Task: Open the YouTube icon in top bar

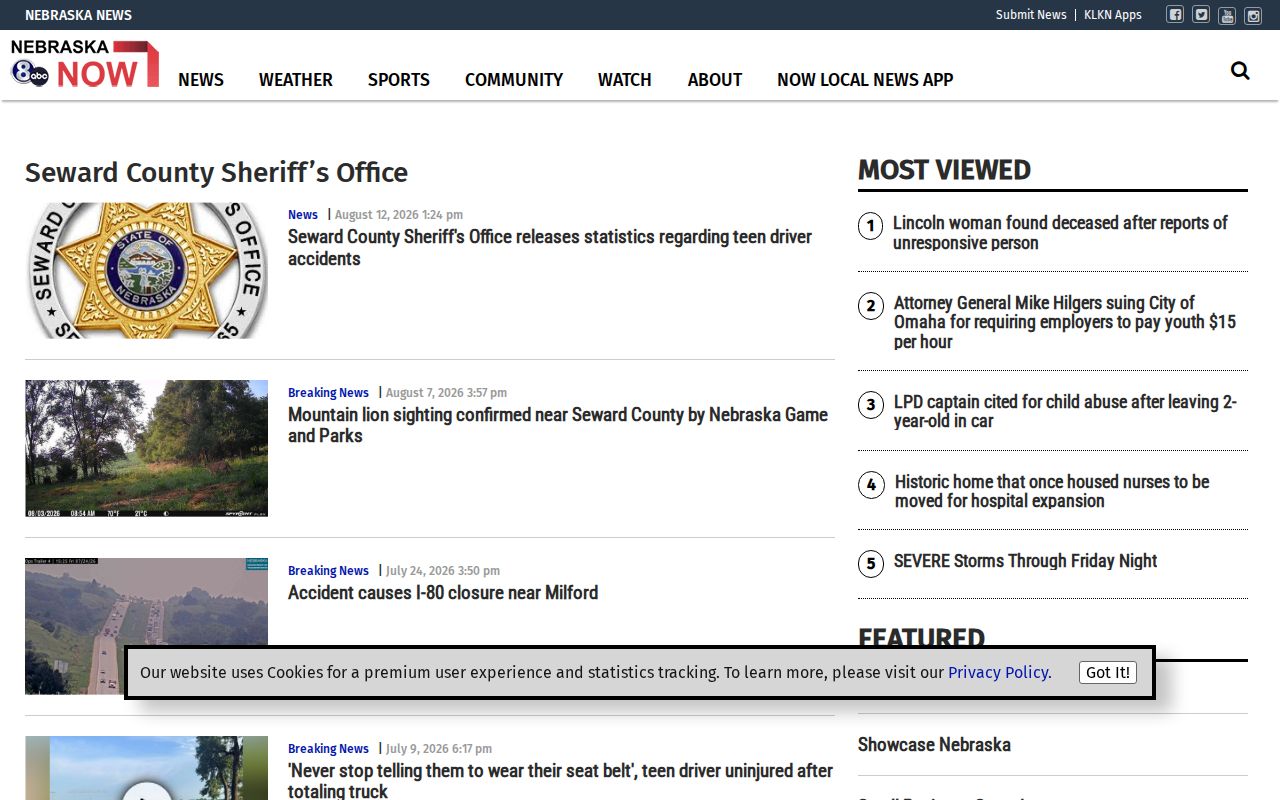Action: (x=1227, y=15)
